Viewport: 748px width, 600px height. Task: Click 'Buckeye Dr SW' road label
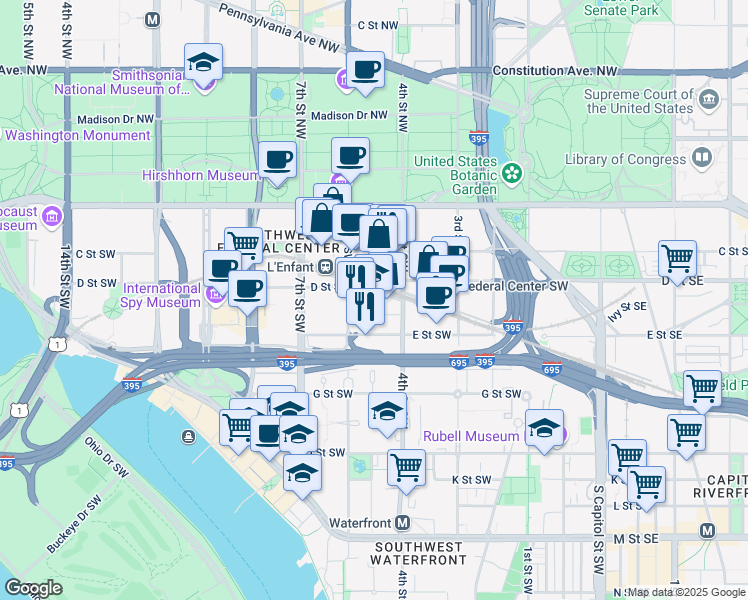coord(74,524)
